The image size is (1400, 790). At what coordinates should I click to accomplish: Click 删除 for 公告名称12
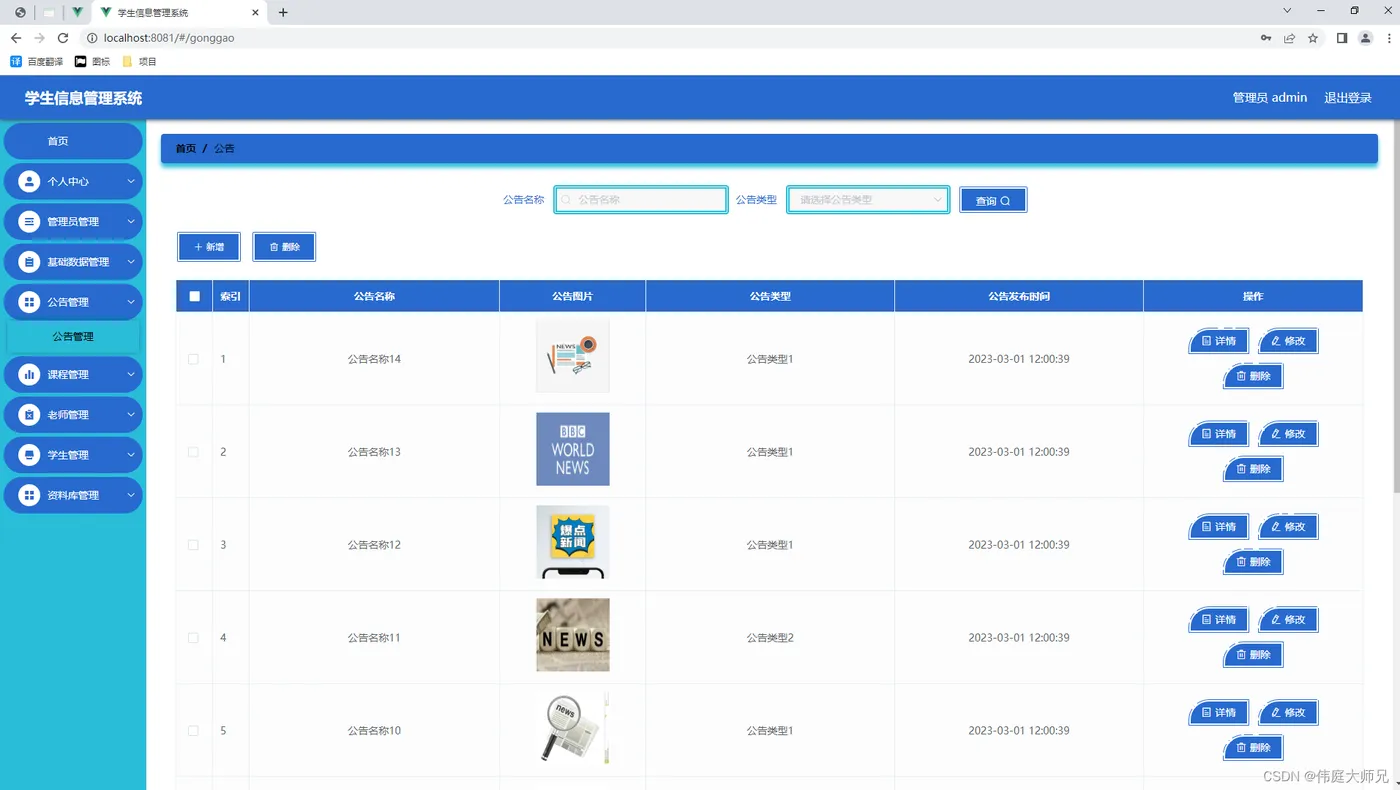point(1253,562)
